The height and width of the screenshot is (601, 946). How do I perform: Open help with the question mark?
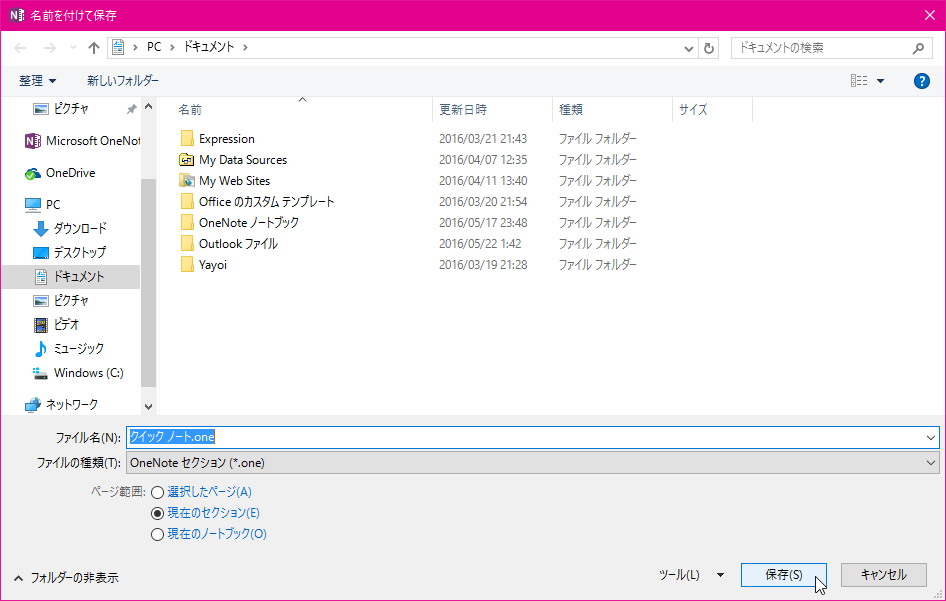pyautogui.click(x=921, y=81)
